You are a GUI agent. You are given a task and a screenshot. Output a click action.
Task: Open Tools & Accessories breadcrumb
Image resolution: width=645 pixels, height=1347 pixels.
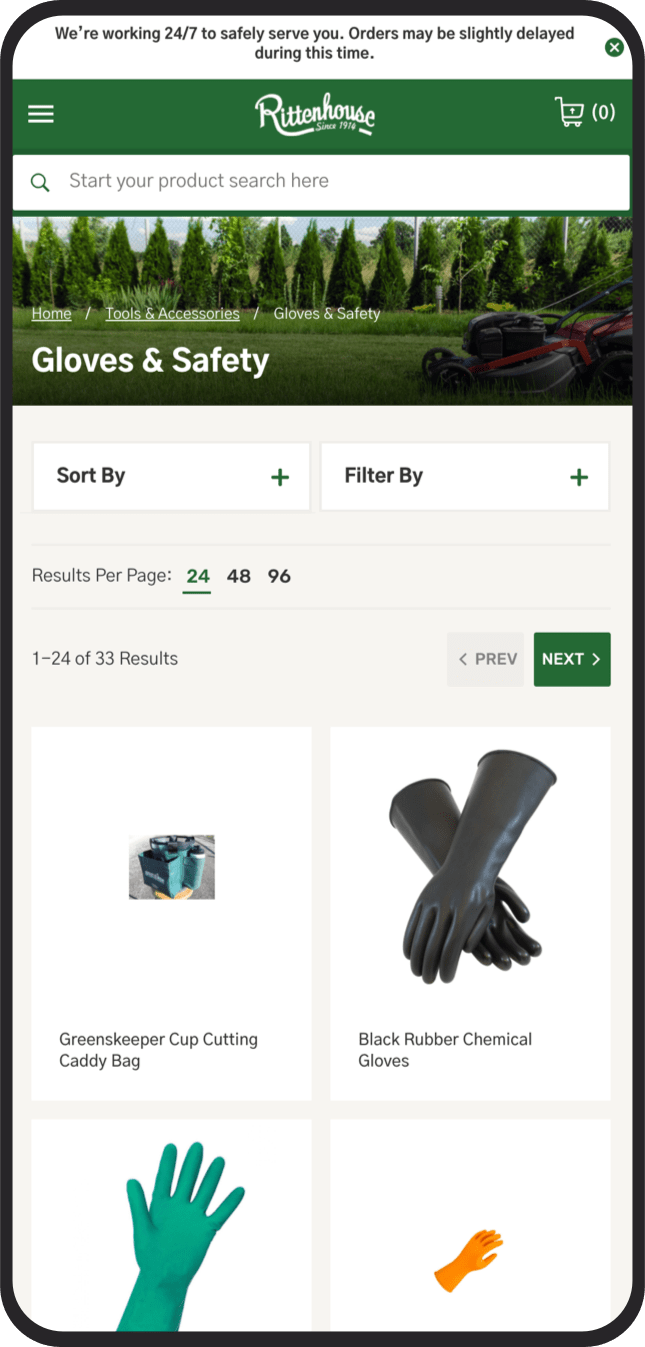click(x=173, y=314)
